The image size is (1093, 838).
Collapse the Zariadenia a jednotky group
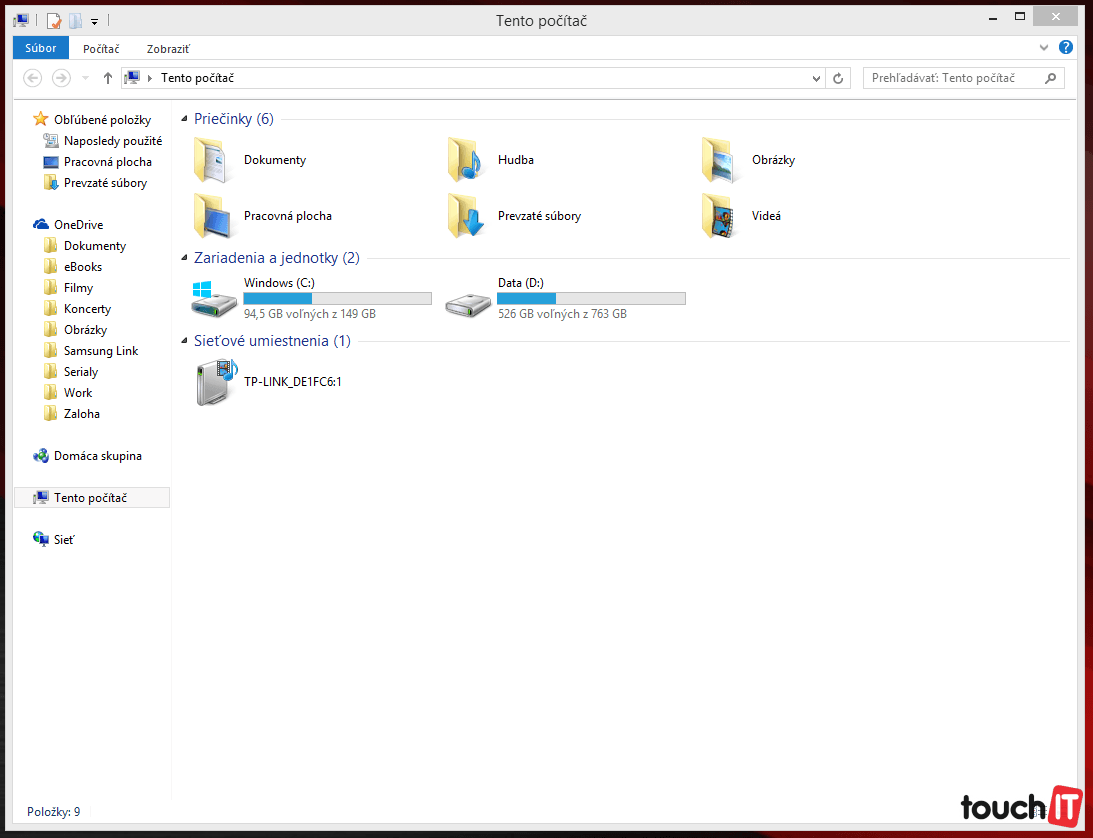tap(185, 259)
